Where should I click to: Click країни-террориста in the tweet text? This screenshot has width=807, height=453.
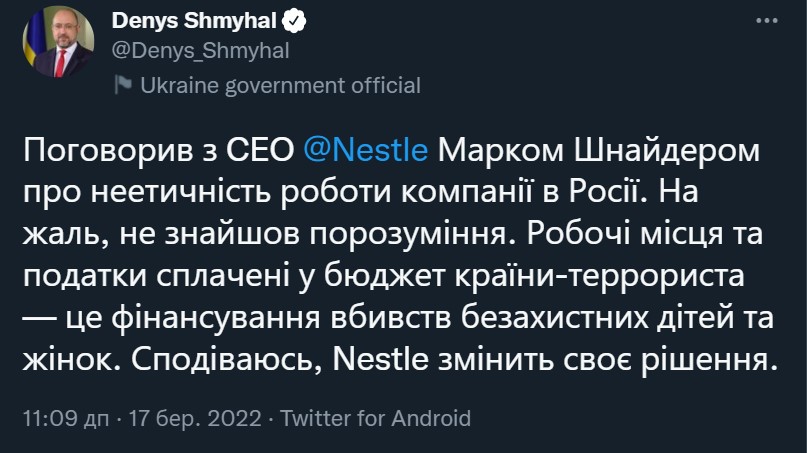[600, 276]
